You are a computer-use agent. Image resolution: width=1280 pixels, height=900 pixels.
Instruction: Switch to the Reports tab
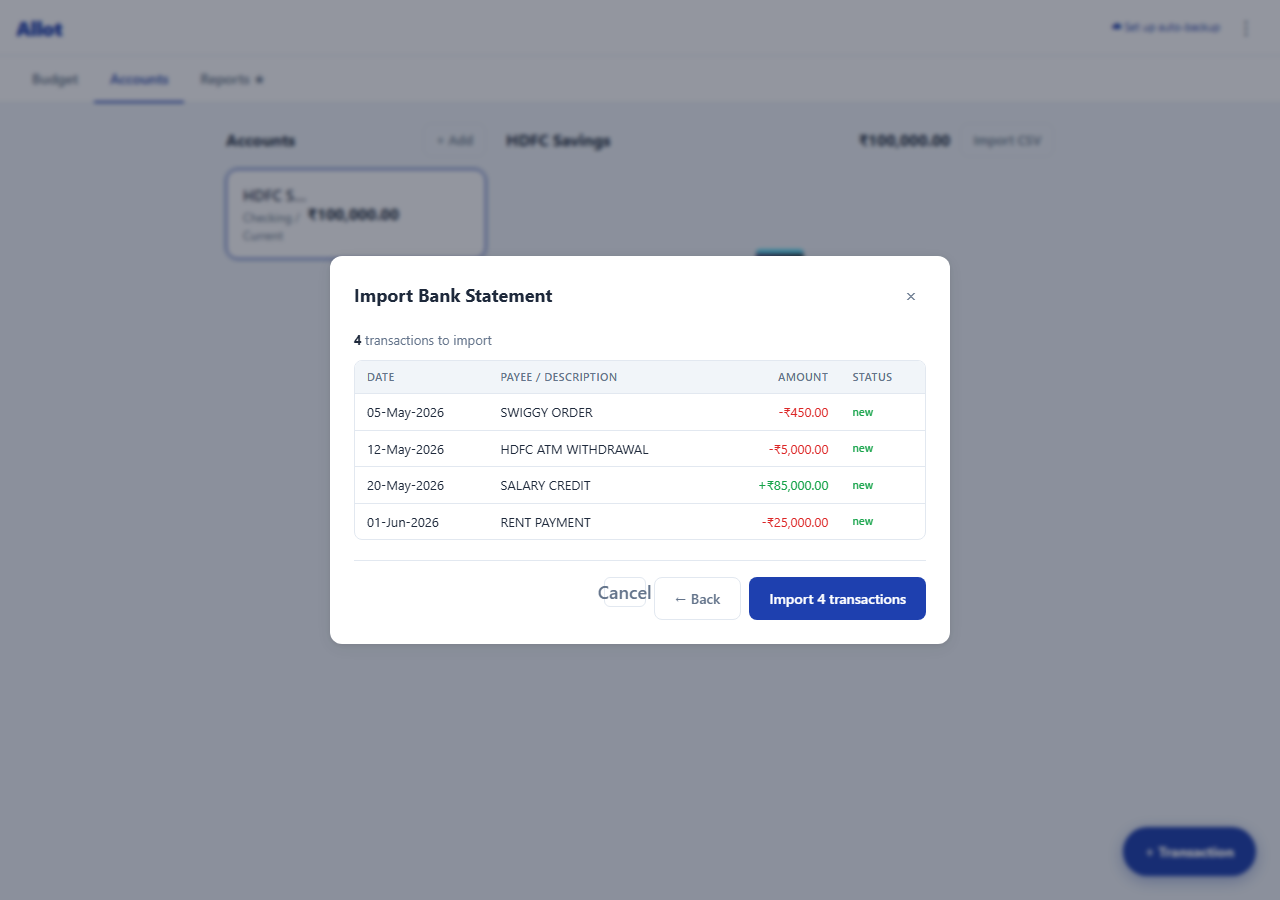pos(232,79)
